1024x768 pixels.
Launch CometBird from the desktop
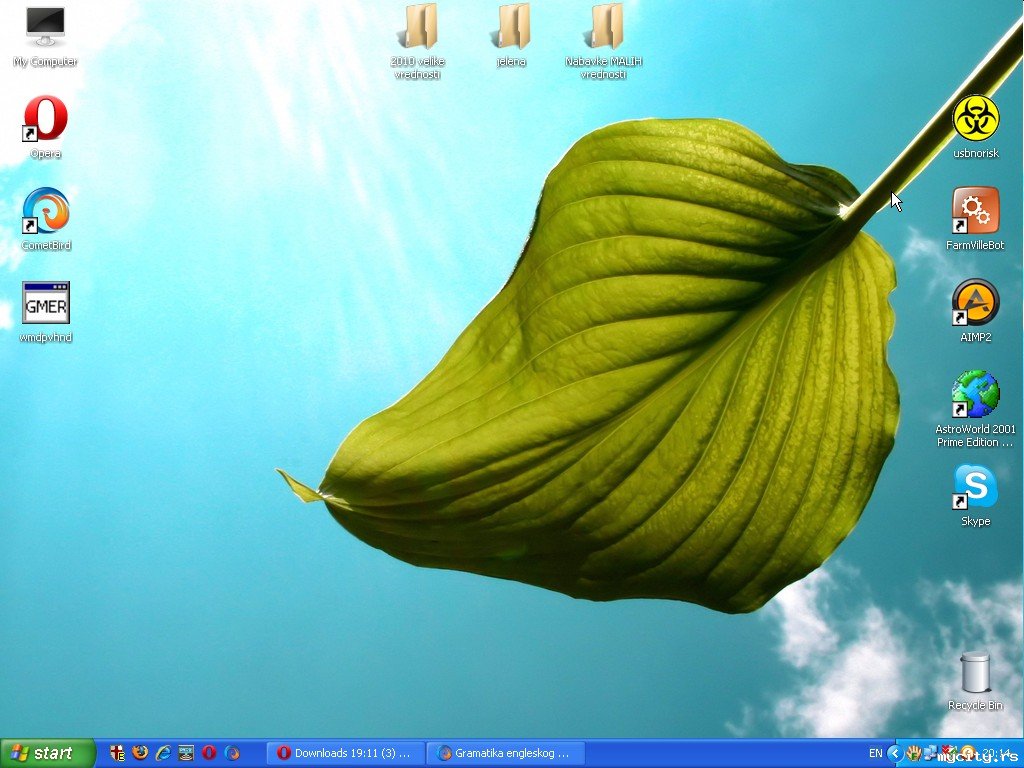(45, 211)
